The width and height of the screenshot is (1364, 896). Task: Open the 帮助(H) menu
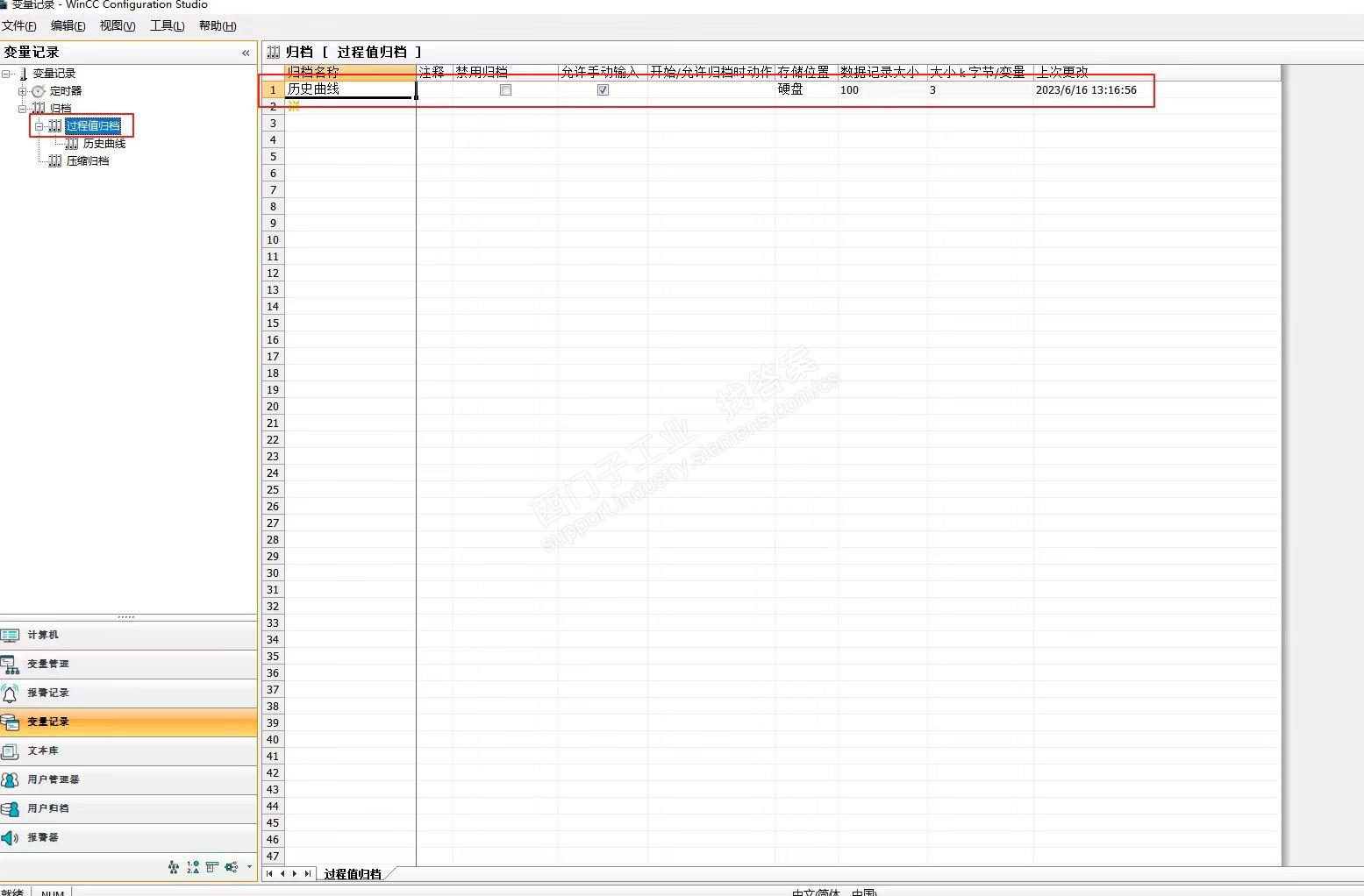pos(218,25)
